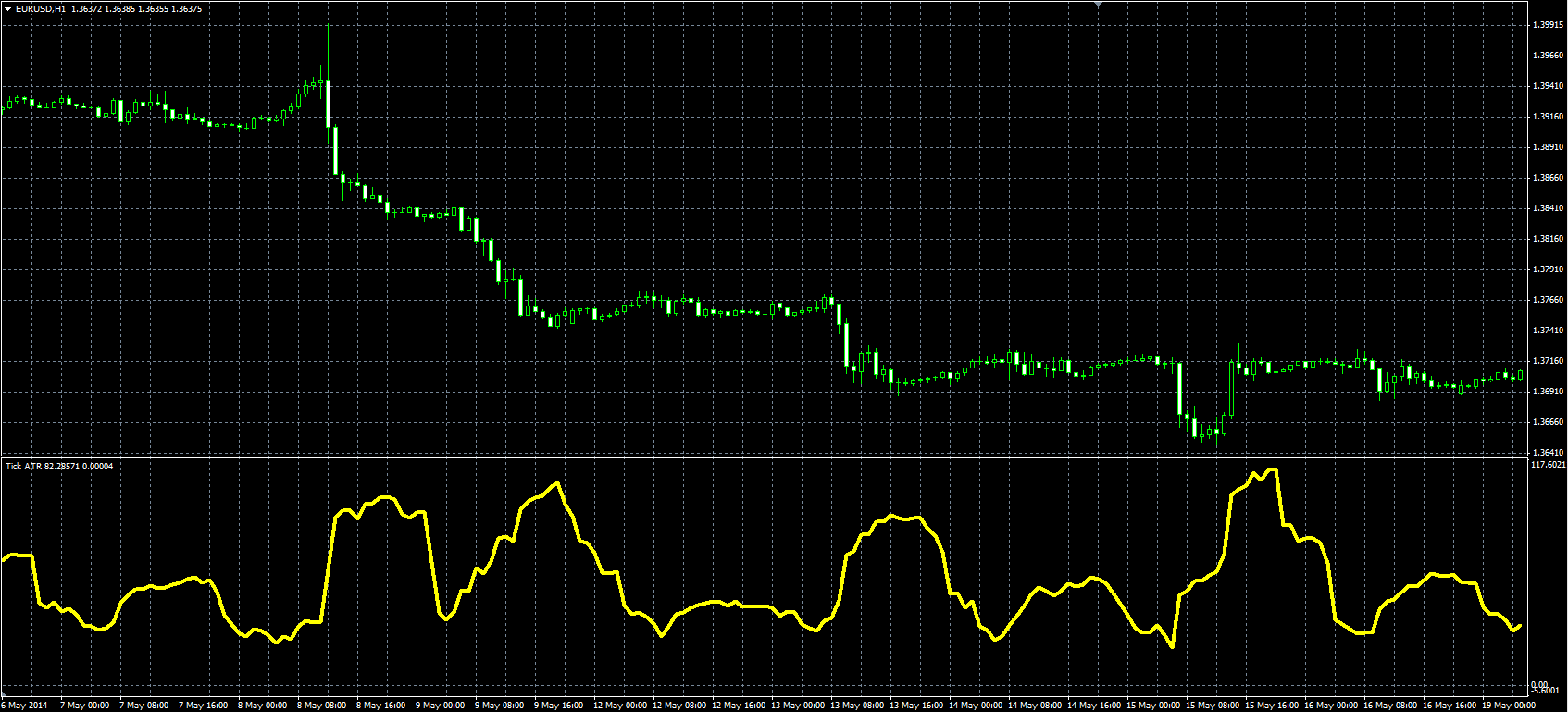Click the 1.38910 price scale label
Image resolution: width=1568 pixels, height=712 pixels.
1548,147
